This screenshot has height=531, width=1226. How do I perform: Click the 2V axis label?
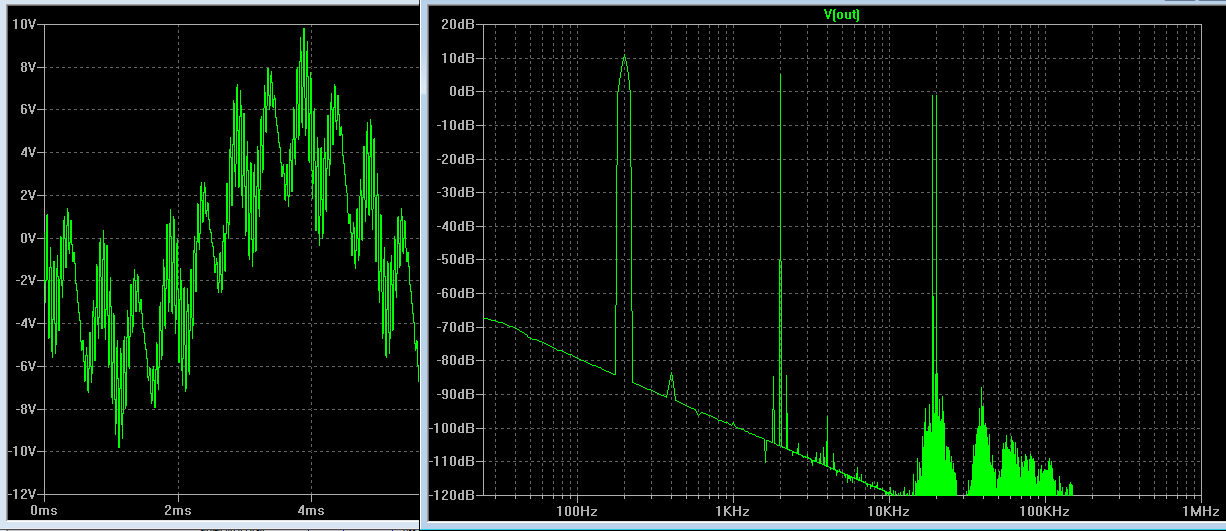pyautogui.click(x=26, y=195)
